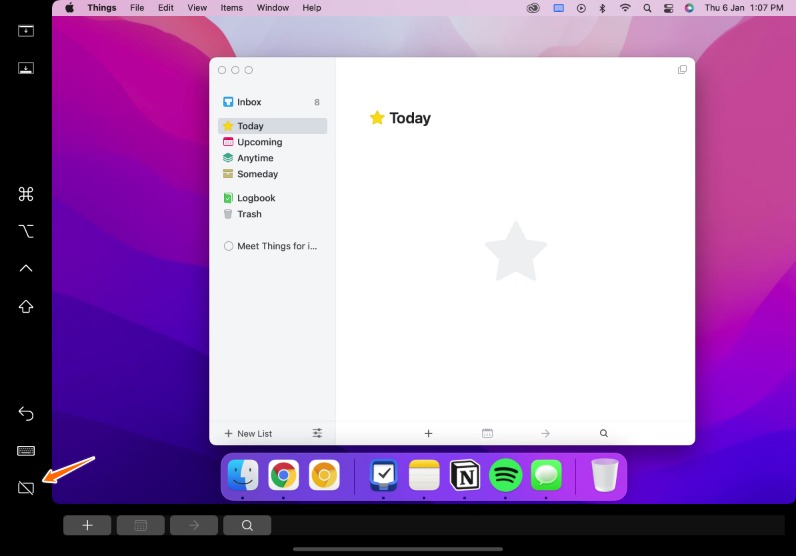Click the Touch Bar calendar button
The image size is (796, 556).
tap(141, 525)
